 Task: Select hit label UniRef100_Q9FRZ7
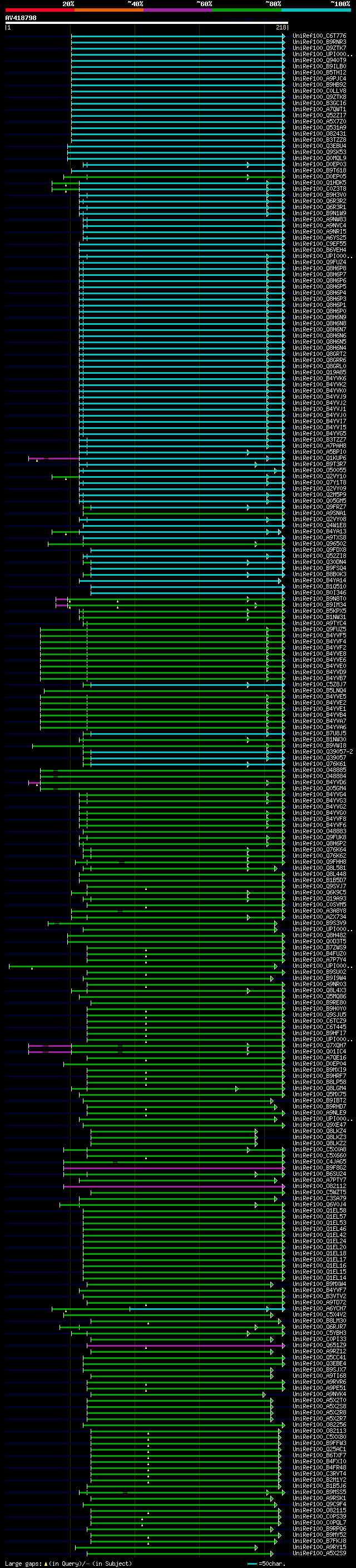[319, 506]
